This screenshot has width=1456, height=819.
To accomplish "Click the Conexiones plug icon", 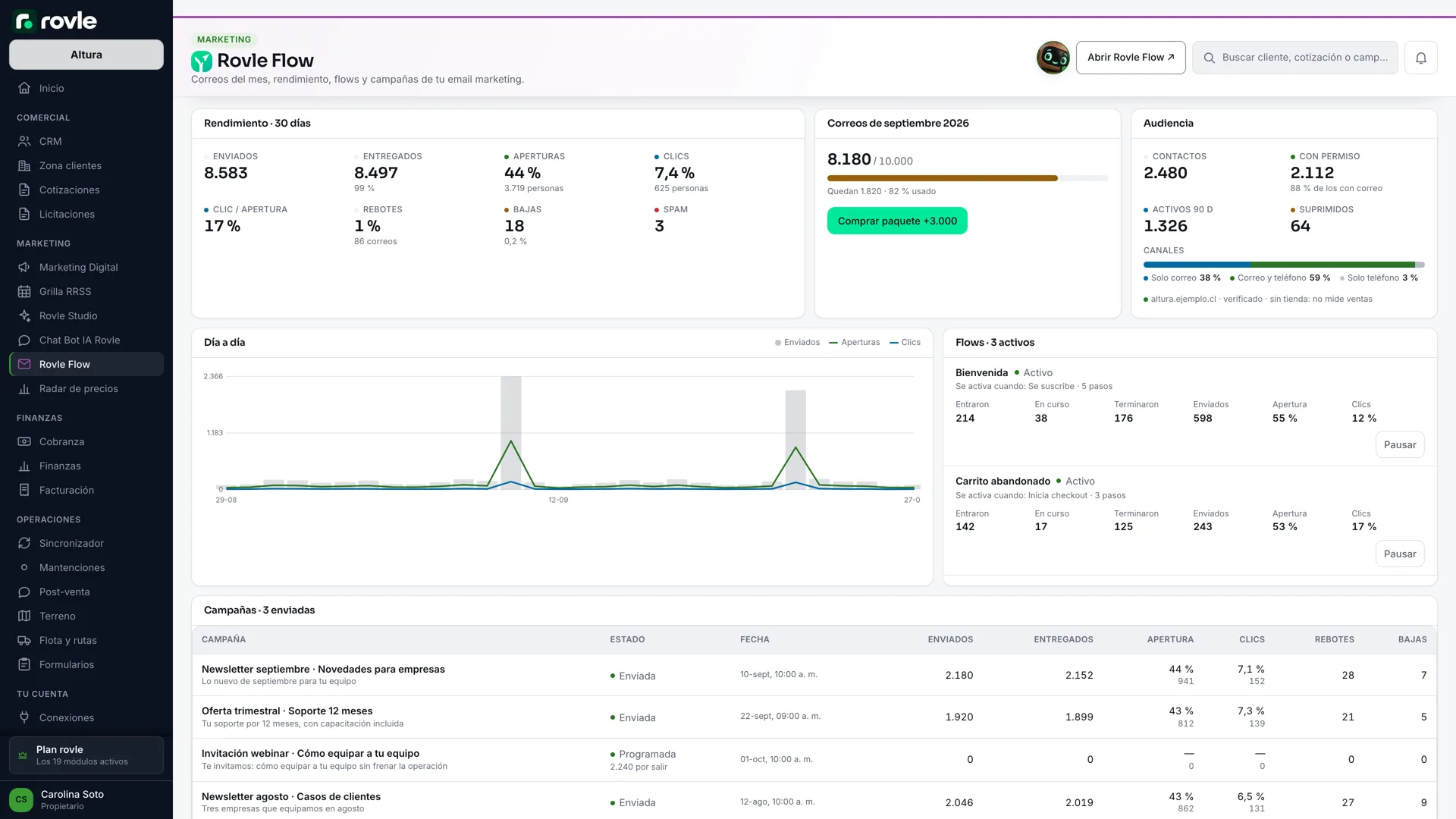I will coord(24,717).
